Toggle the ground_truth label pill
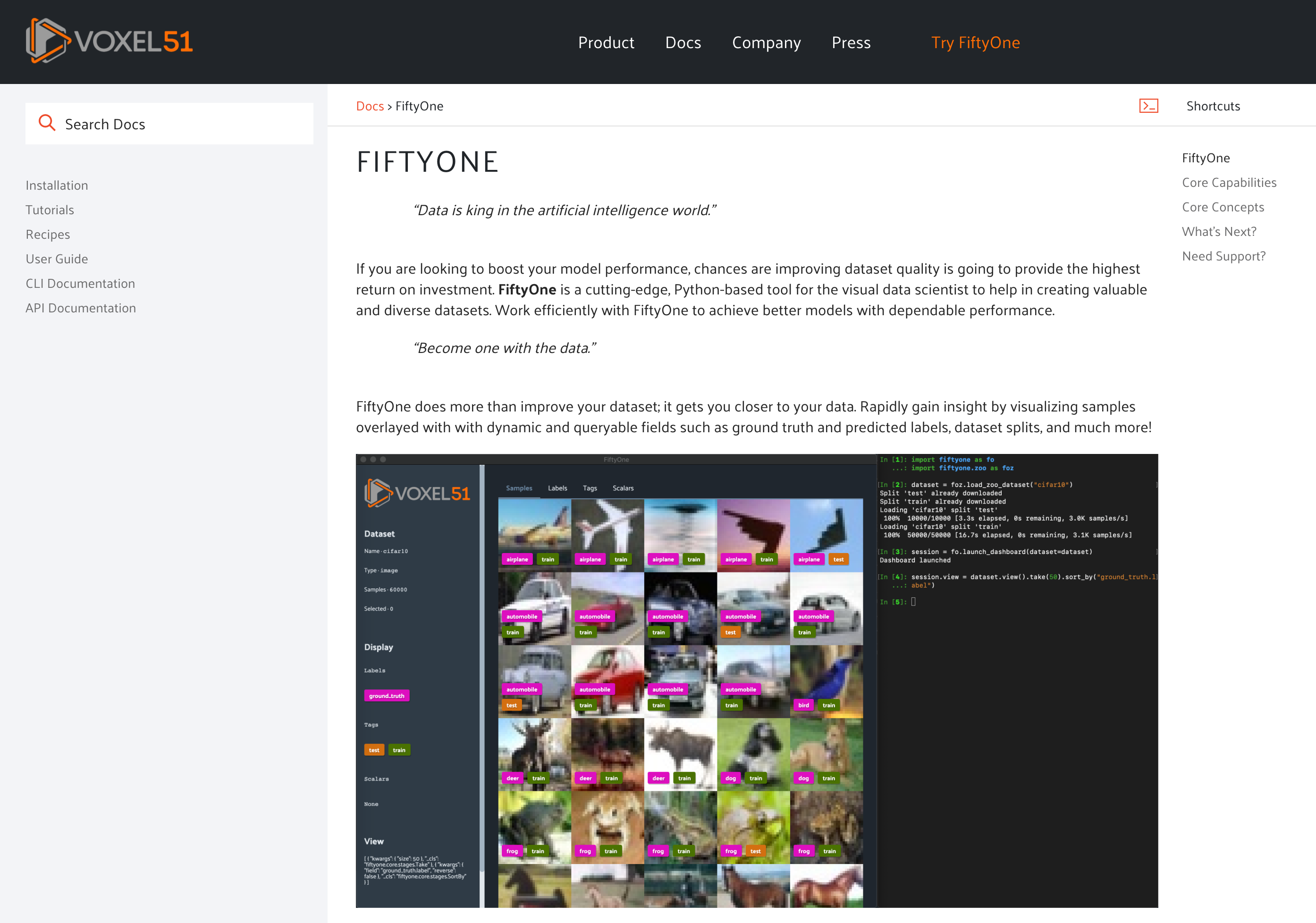The height and width of the screenshot is (923, 1316). [x=386, y=696]
